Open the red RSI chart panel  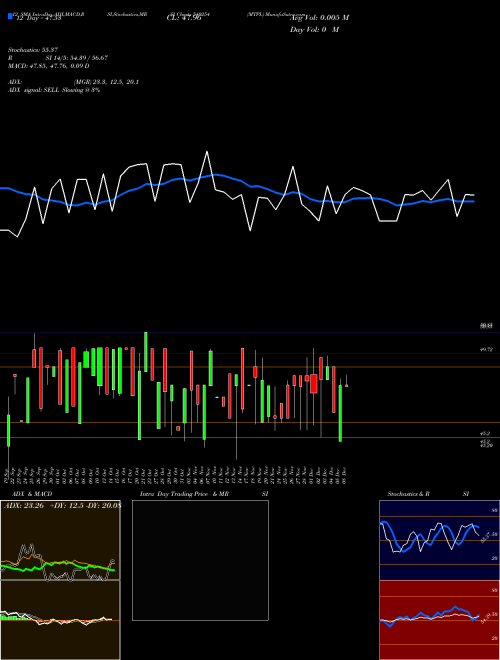(x=439, y=620)
